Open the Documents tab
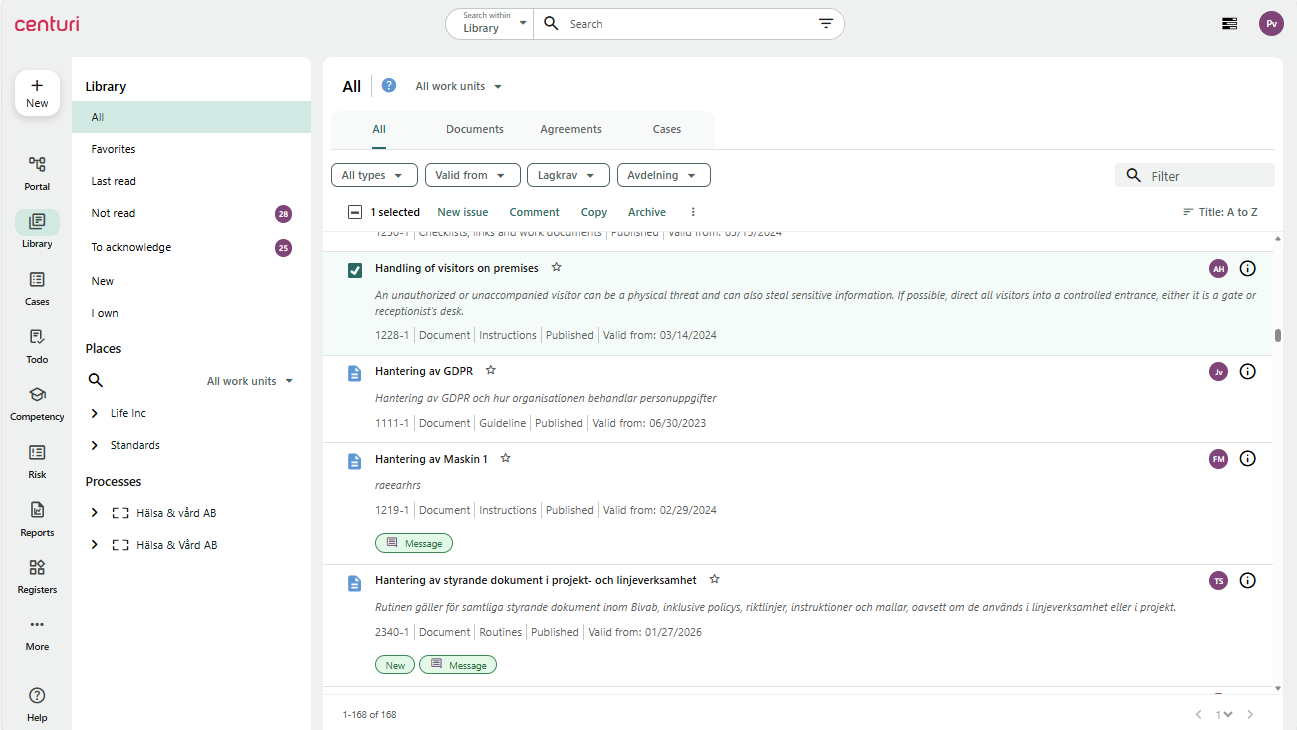The height and width of the screenshot is (730, 1297). click(474, 129)
